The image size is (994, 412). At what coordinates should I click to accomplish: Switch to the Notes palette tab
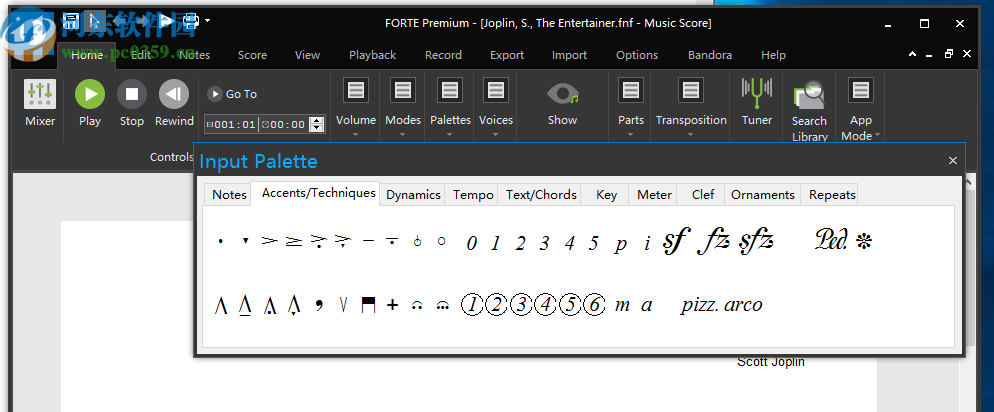click(229, 195)
